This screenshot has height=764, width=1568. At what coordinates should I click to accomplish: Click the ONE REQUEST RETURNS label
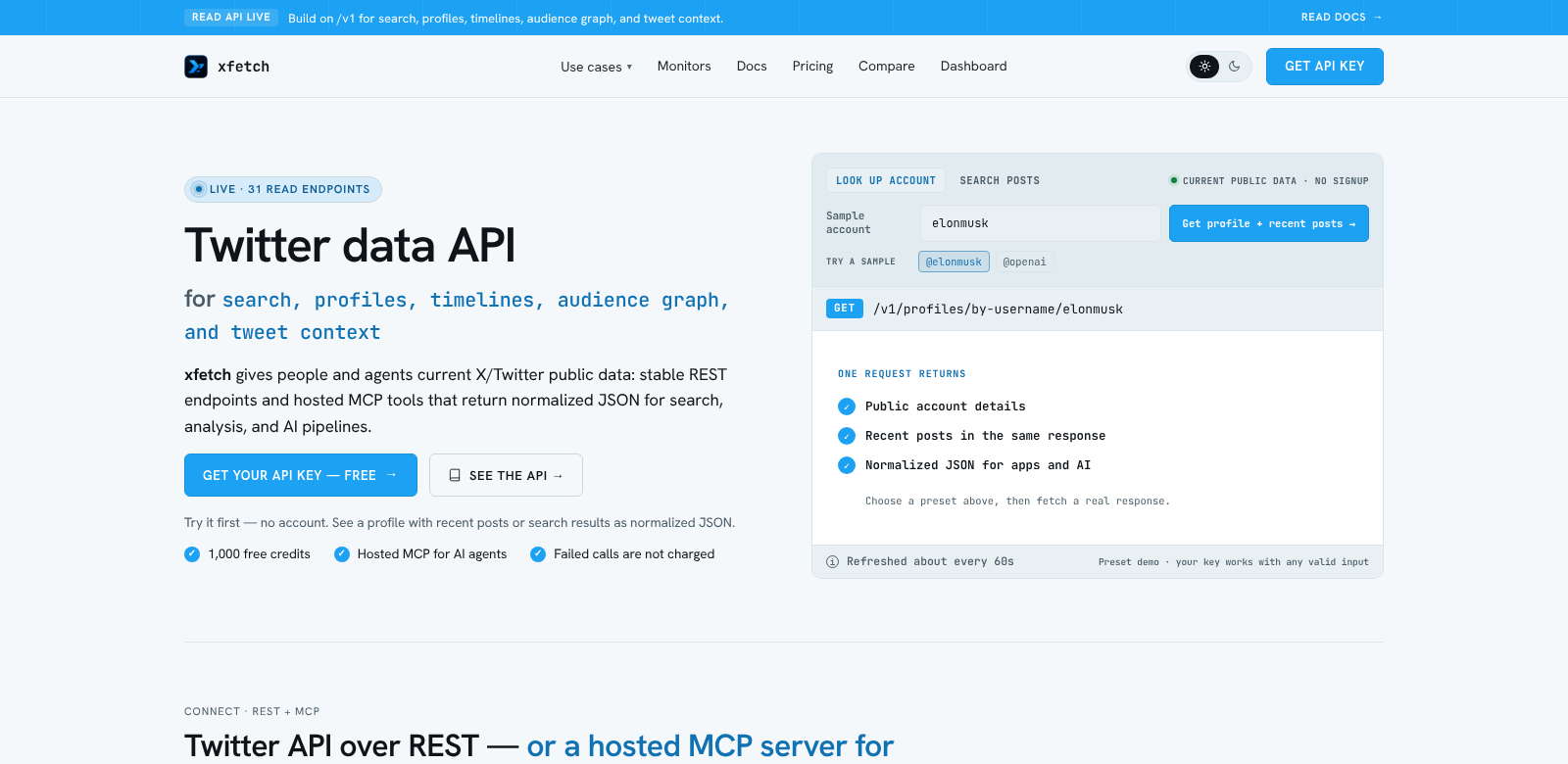(902, 374)
